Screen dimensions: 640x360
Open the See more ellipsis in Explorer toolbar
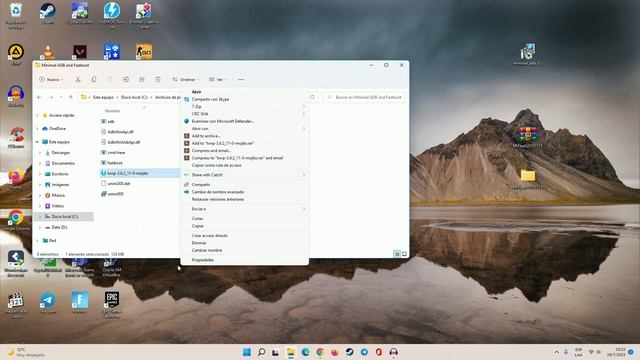241,79
